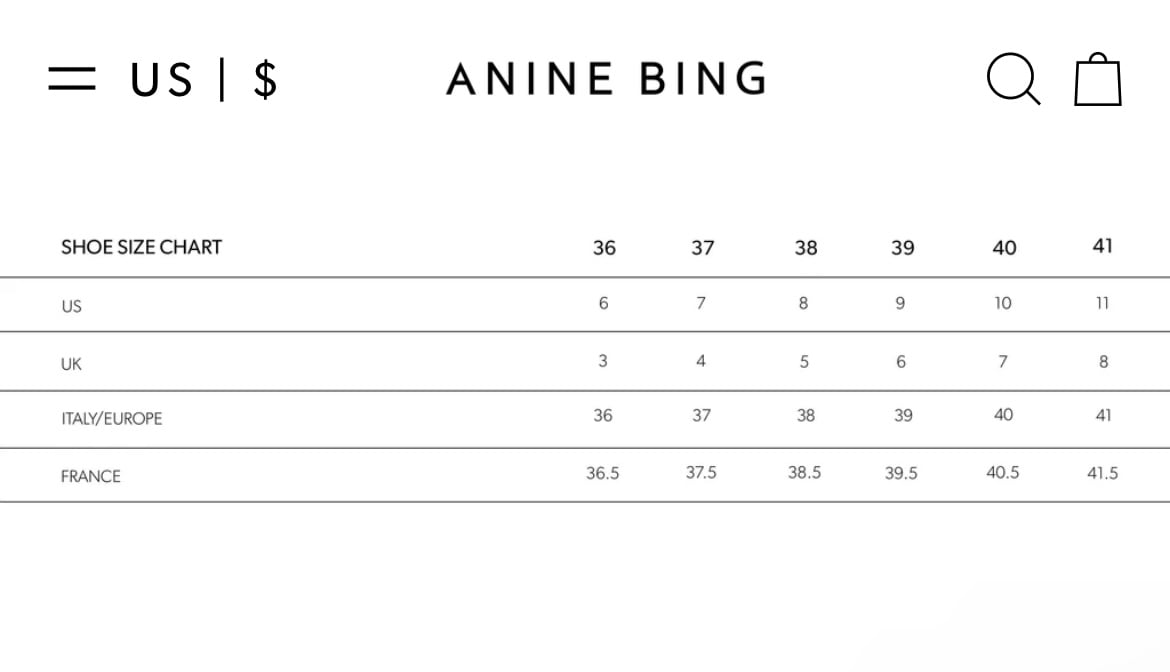Select the FRANCE row label
Image resolution: width=1170 pixels, height=672 pixels.
point(90,476)
